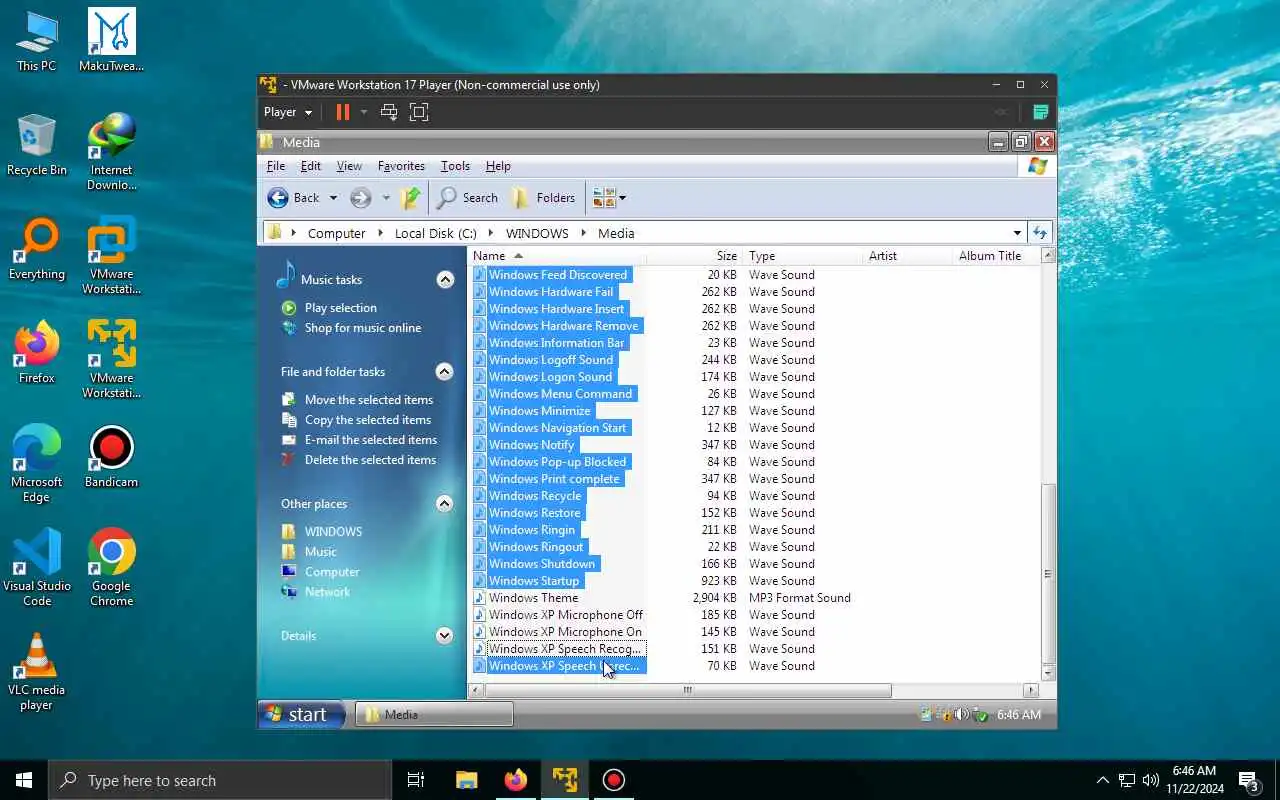This screenshot has width=1280, height=800.
Task: Open Bandicam desktop shortcut
Action: coord(111,458)
